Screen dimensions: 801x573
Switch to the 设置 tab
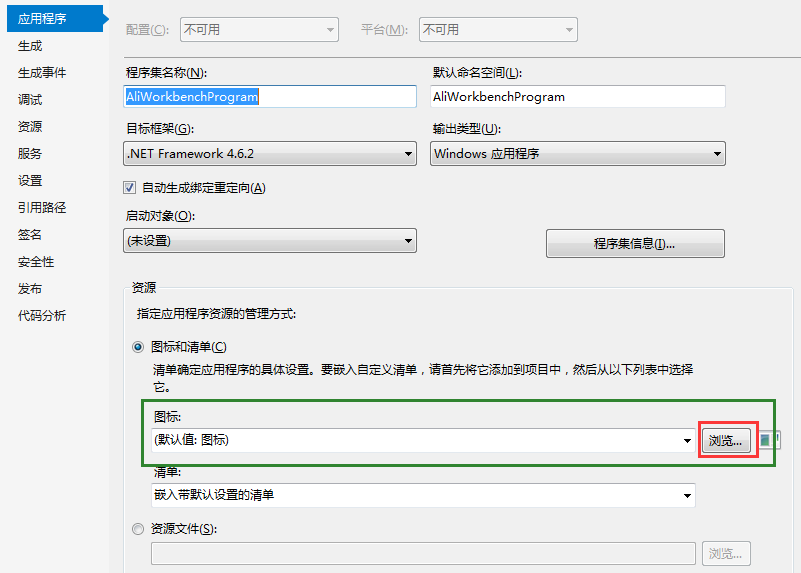(30, 181)
